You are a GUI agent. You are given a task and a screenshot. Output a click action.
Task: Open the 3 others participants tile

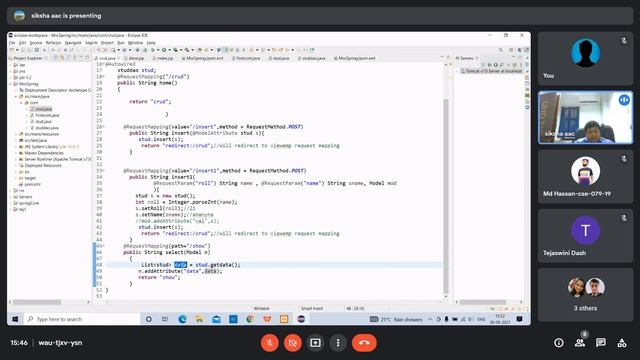(x=585, y=295)
